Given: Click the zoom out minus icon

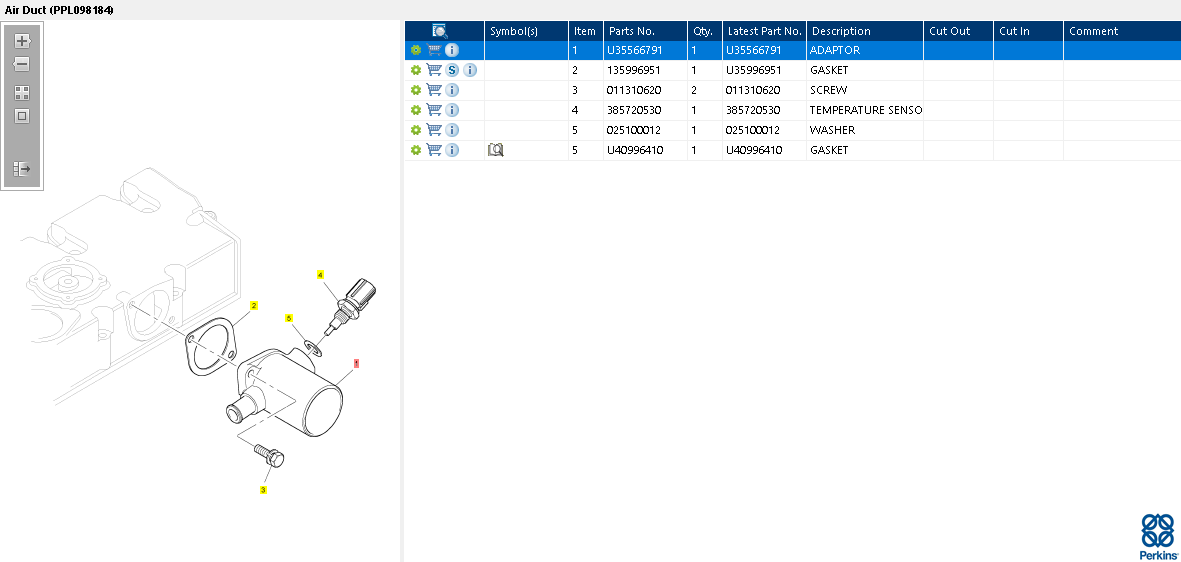Looking at the screenshot, I should 22,64.
